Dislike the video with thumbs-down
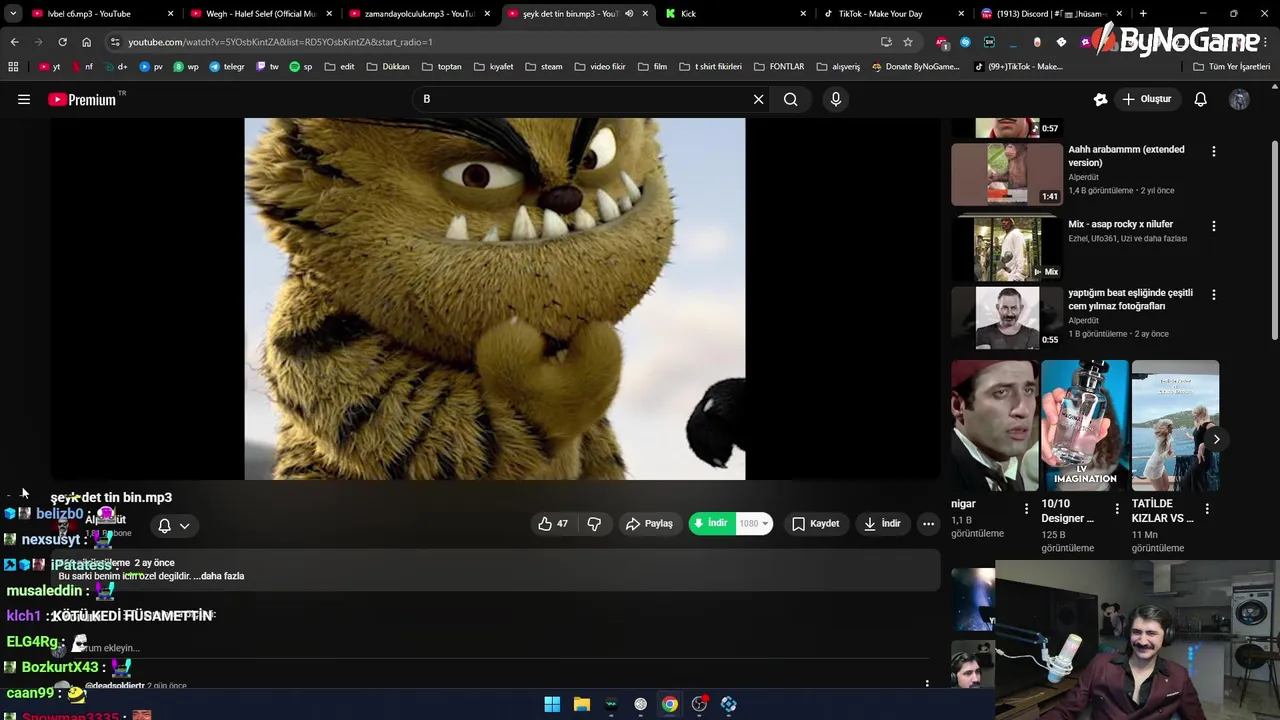The image size is (1280, 720). (594, 523)
